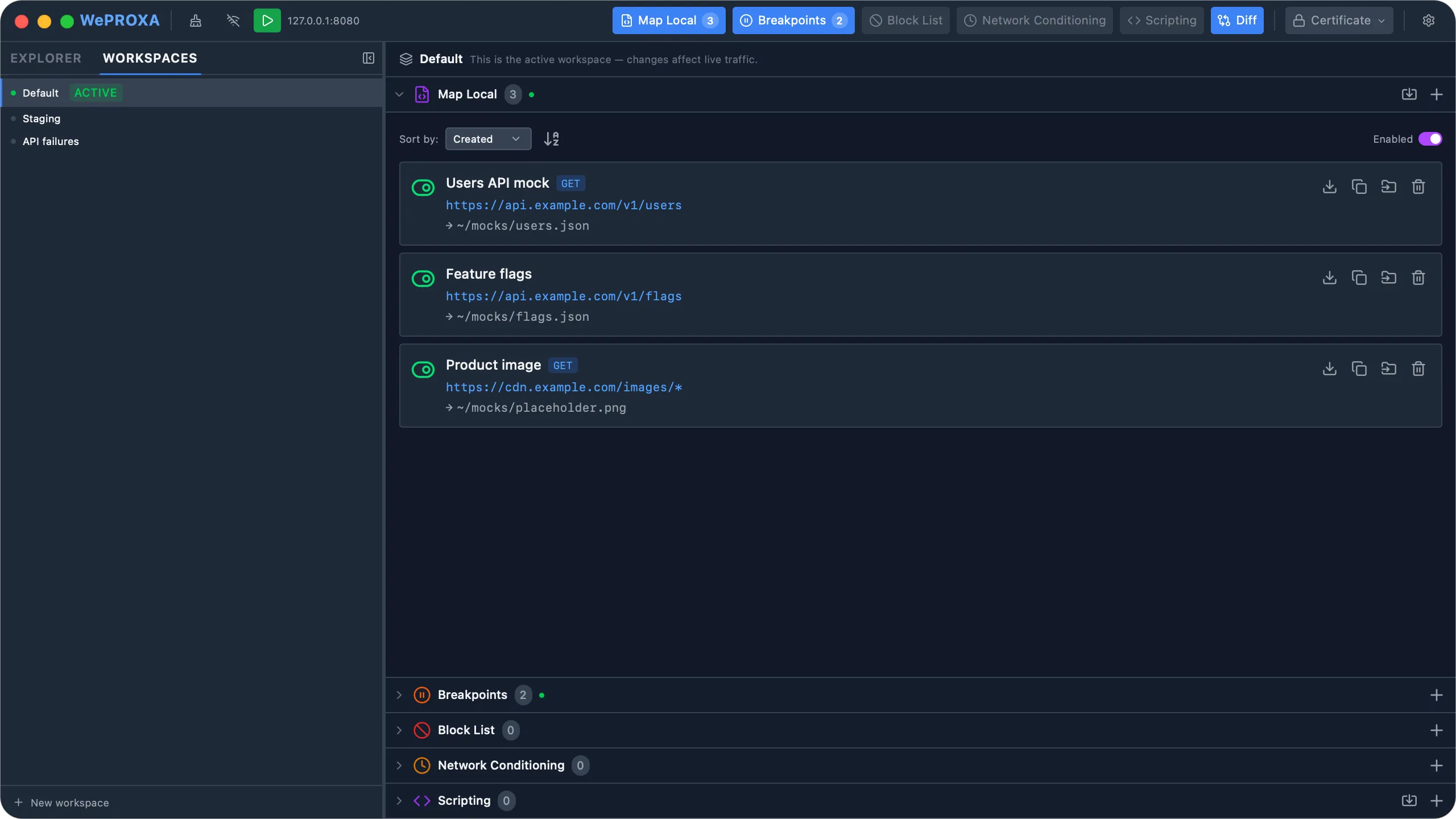Export Product image rule
This screenshot has width=1456, height=819.
[1329, 369]
